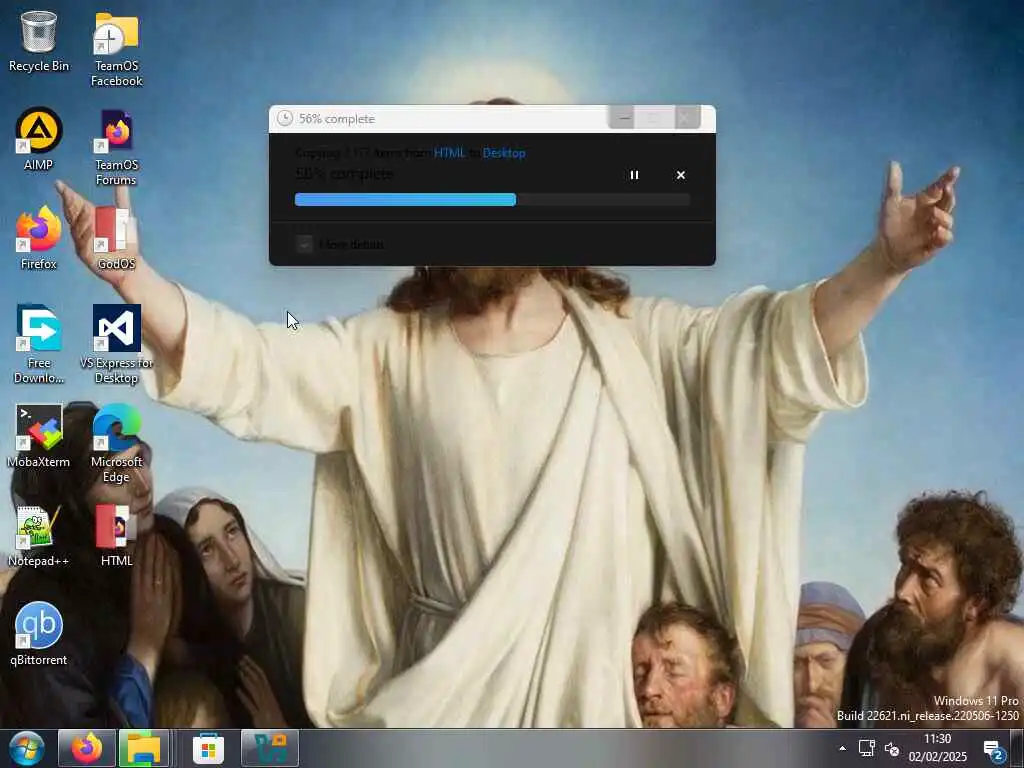1024x768 pixels.
Task: Expand More details in copy dialog
Action: coord(340,244)
